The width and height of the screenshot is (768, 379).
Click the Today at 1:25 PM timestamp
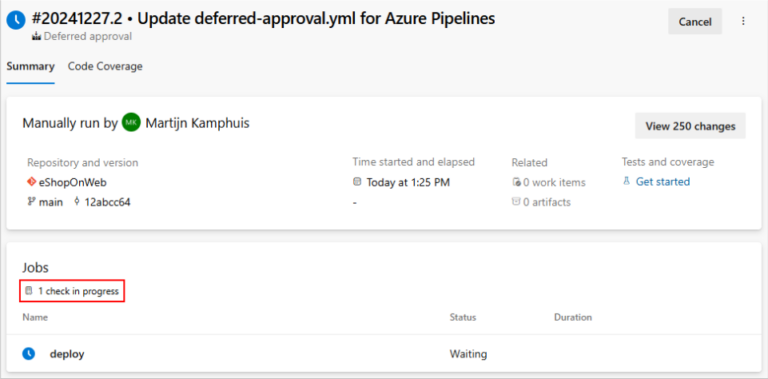tap(408, 183)
